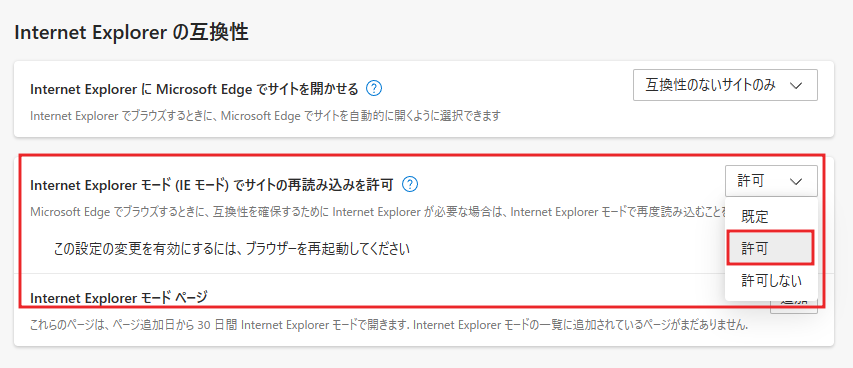The width and height of the screenshot is (853, 368).
Task: Click the Microsoft Edge でサイトを開かせる setting label
Action: [x=194, y=88]
